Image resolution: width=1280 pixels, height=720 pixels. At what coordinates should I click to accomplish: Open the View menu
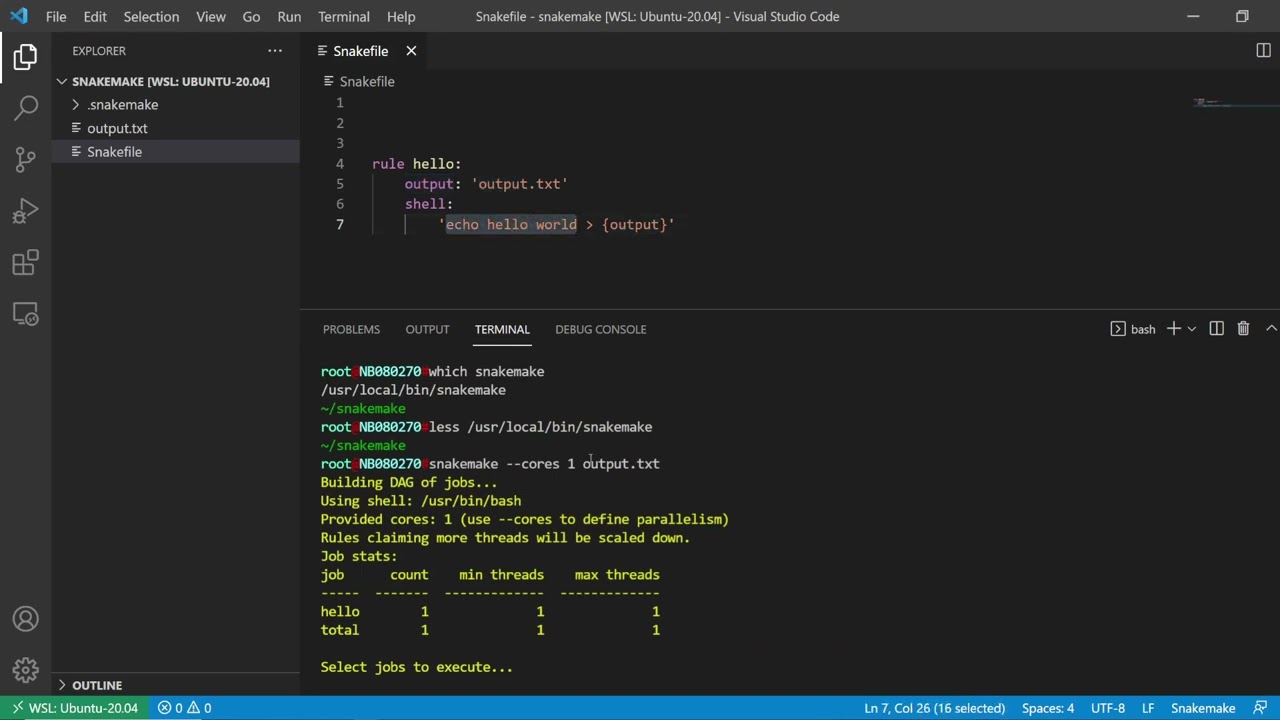[210, 16]
